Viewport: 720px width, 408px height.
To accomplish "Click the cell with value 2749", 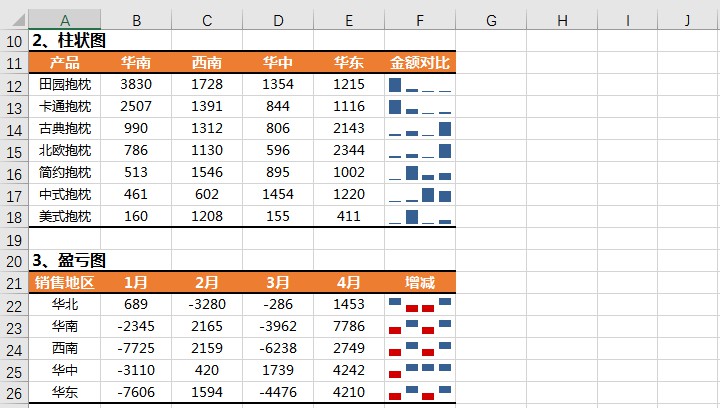I will 349,348.
